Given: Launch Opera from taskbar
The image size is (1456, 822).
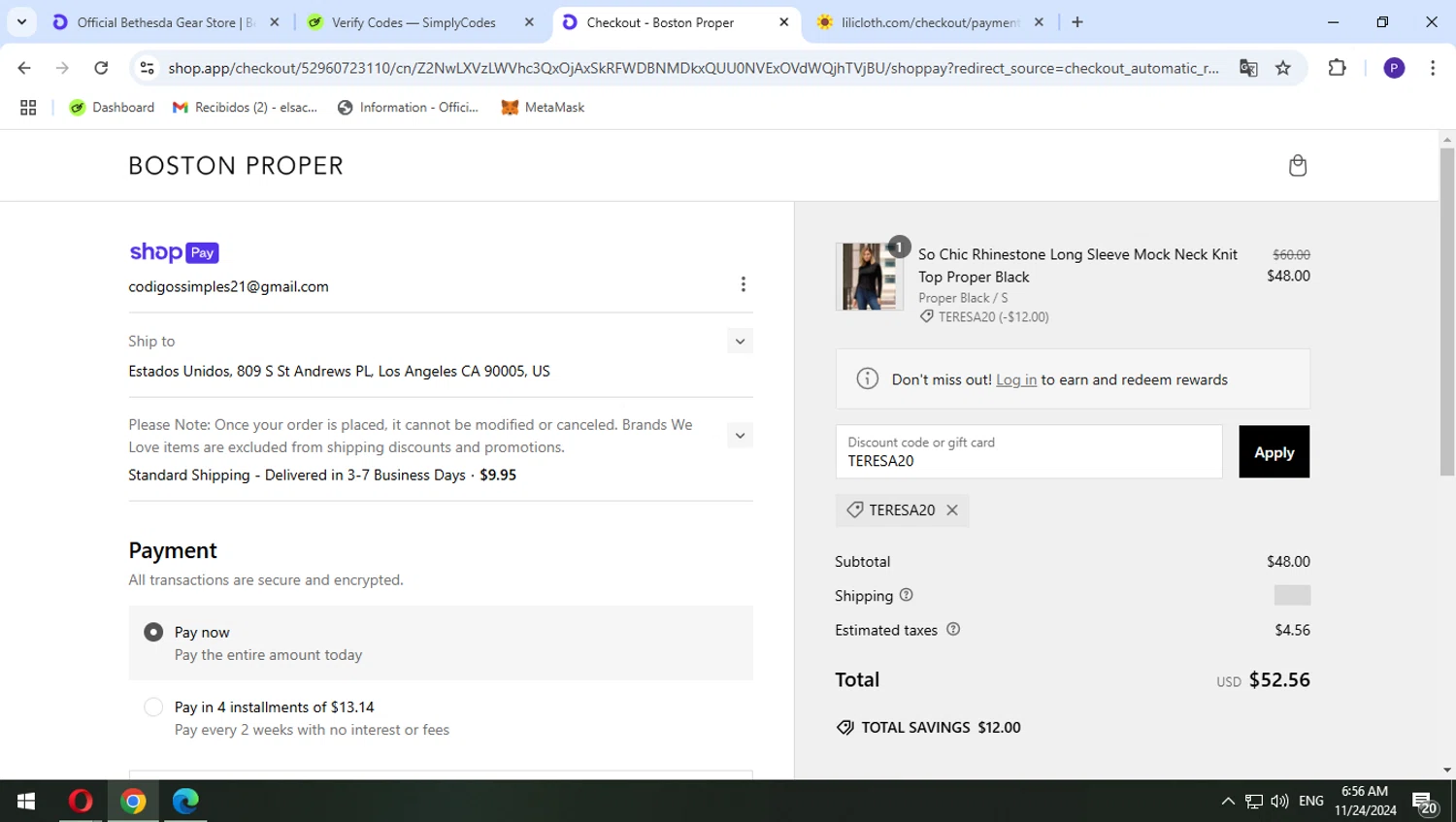Looking at the screenshot, I should (81, 801).
